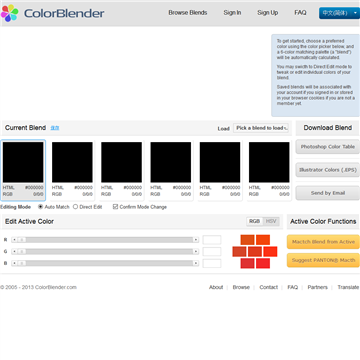
Task: Select the second blend color swatch
Action: (x=72, y=162)
